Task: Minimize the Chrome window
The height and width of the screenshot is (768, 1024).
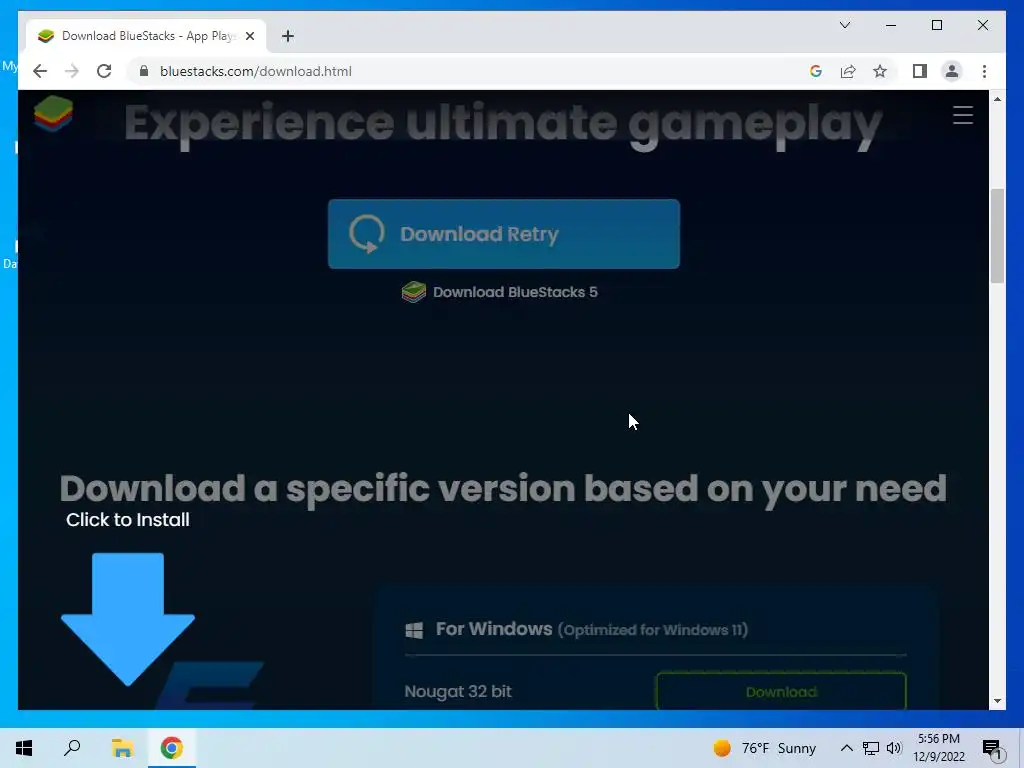Action: pyautogui.click(x=891, y=25)
